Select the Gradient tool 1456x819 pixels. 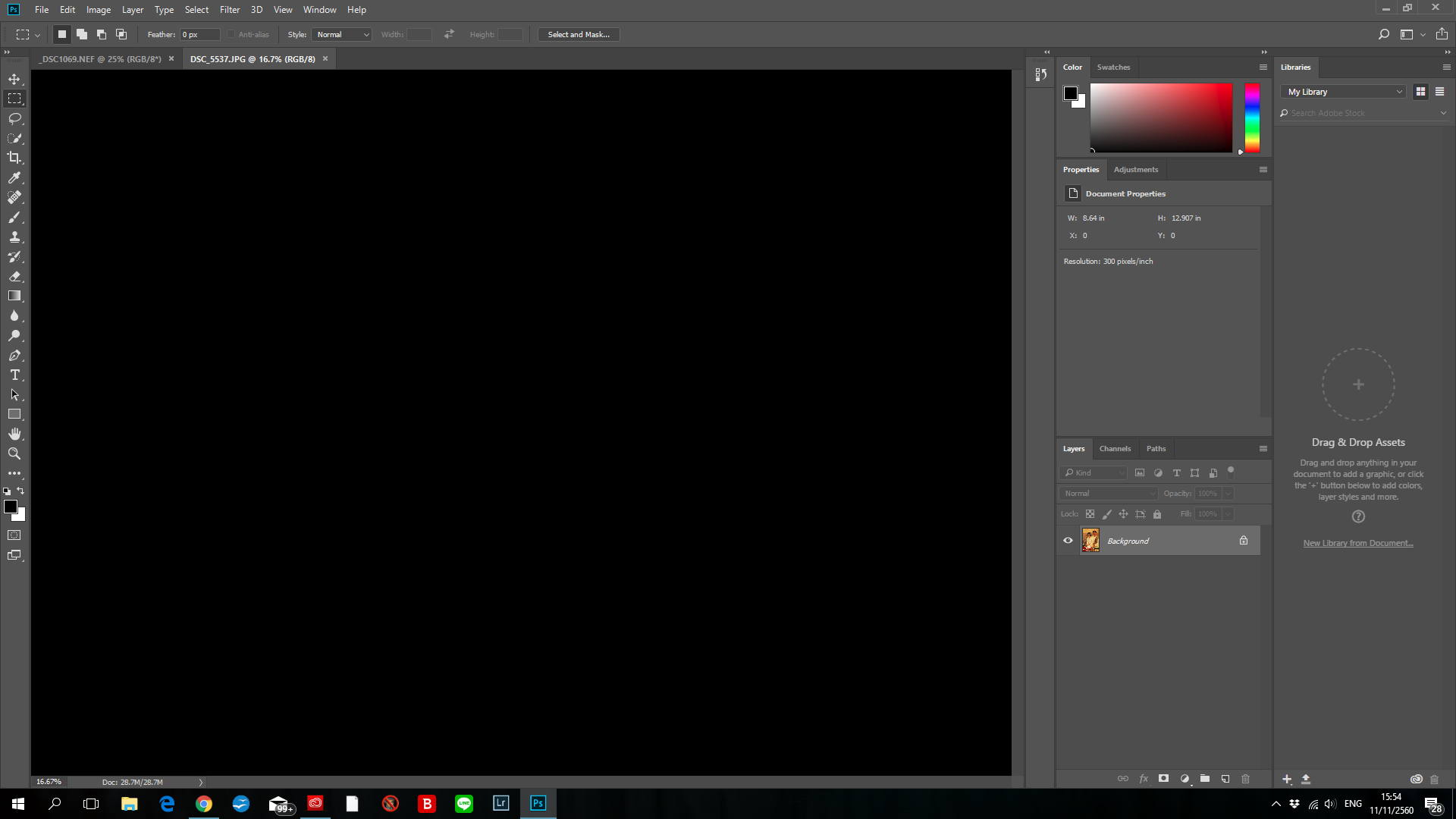coord(14,296)
